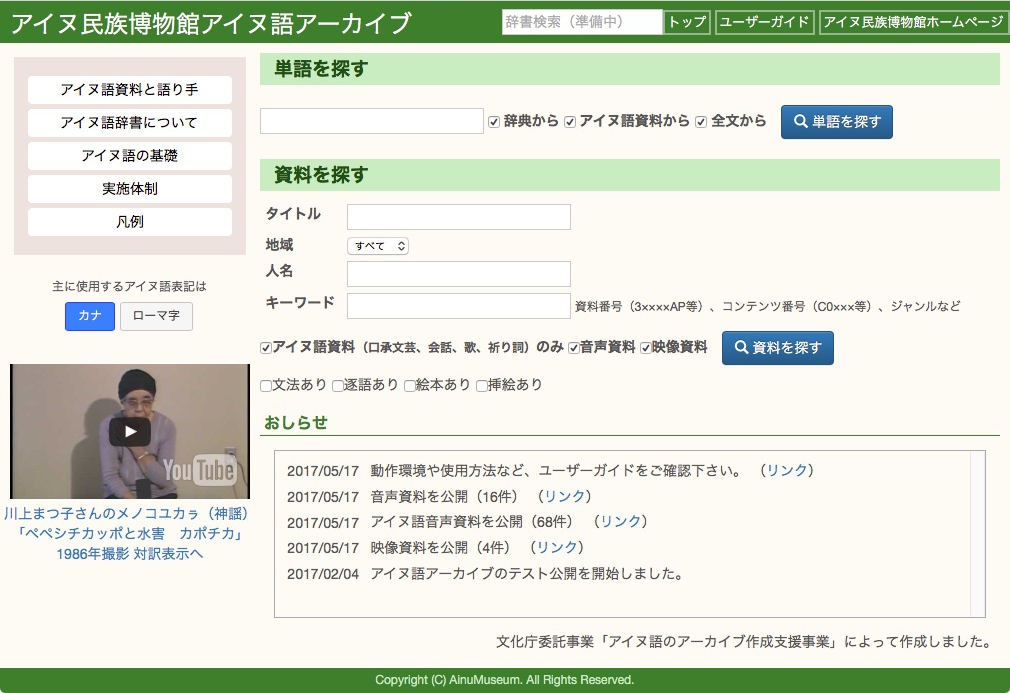
Task: Select カナ notation button
Action: (x=90, y=316)
